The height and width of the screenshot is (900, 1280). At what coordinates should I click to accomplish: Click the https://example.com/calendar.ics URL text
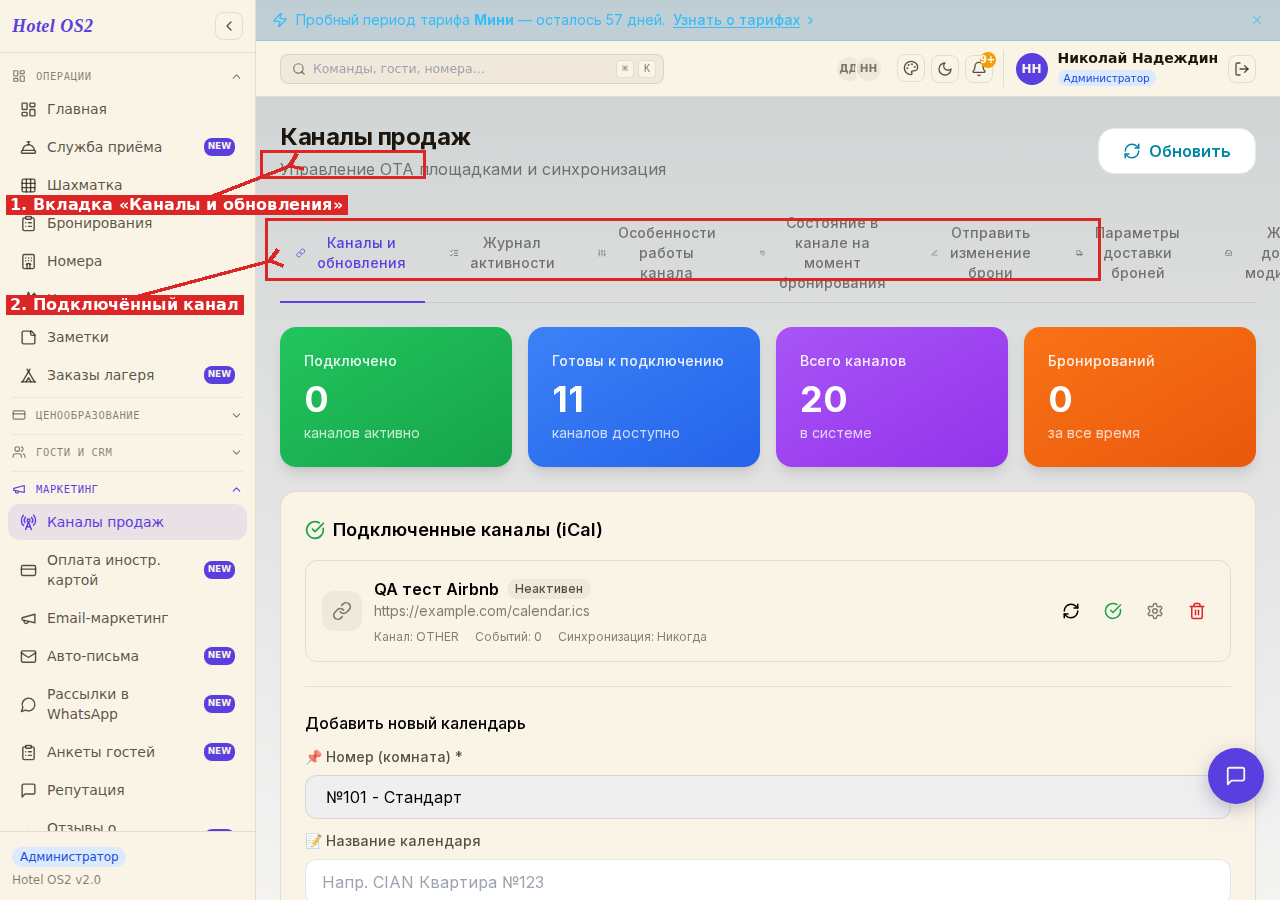pyautogui.click(x=482, y=611)
